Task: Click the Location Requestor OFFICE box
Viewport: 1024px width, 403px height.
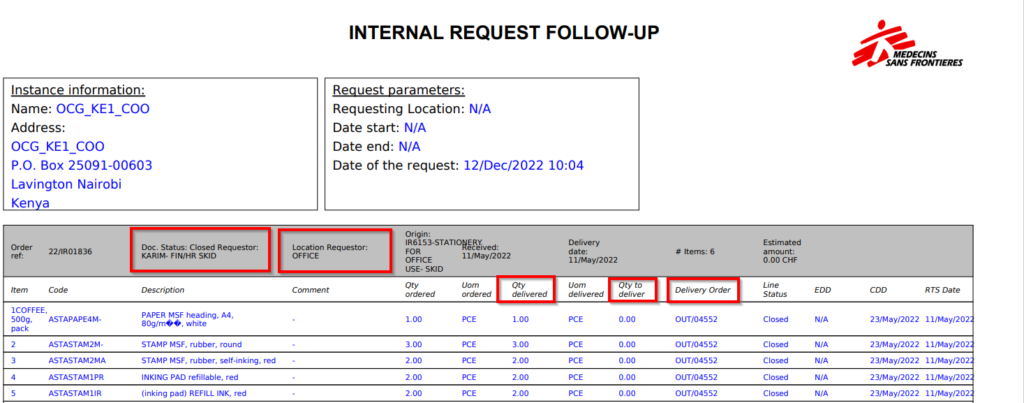Action: [x=335, y=250]
